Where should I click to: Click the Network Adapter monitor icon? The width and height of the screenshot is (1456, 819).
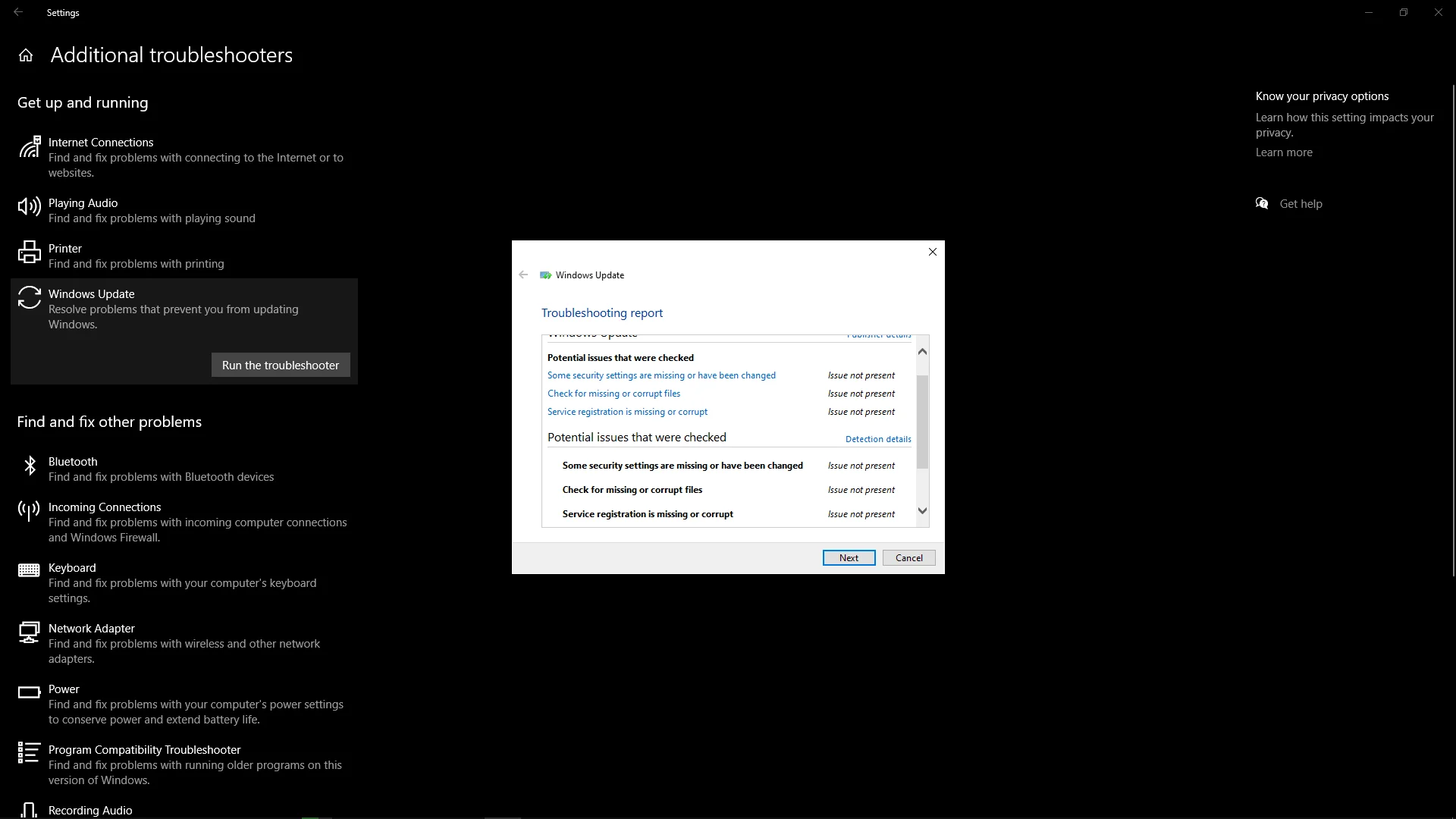(x=29, y=632)
